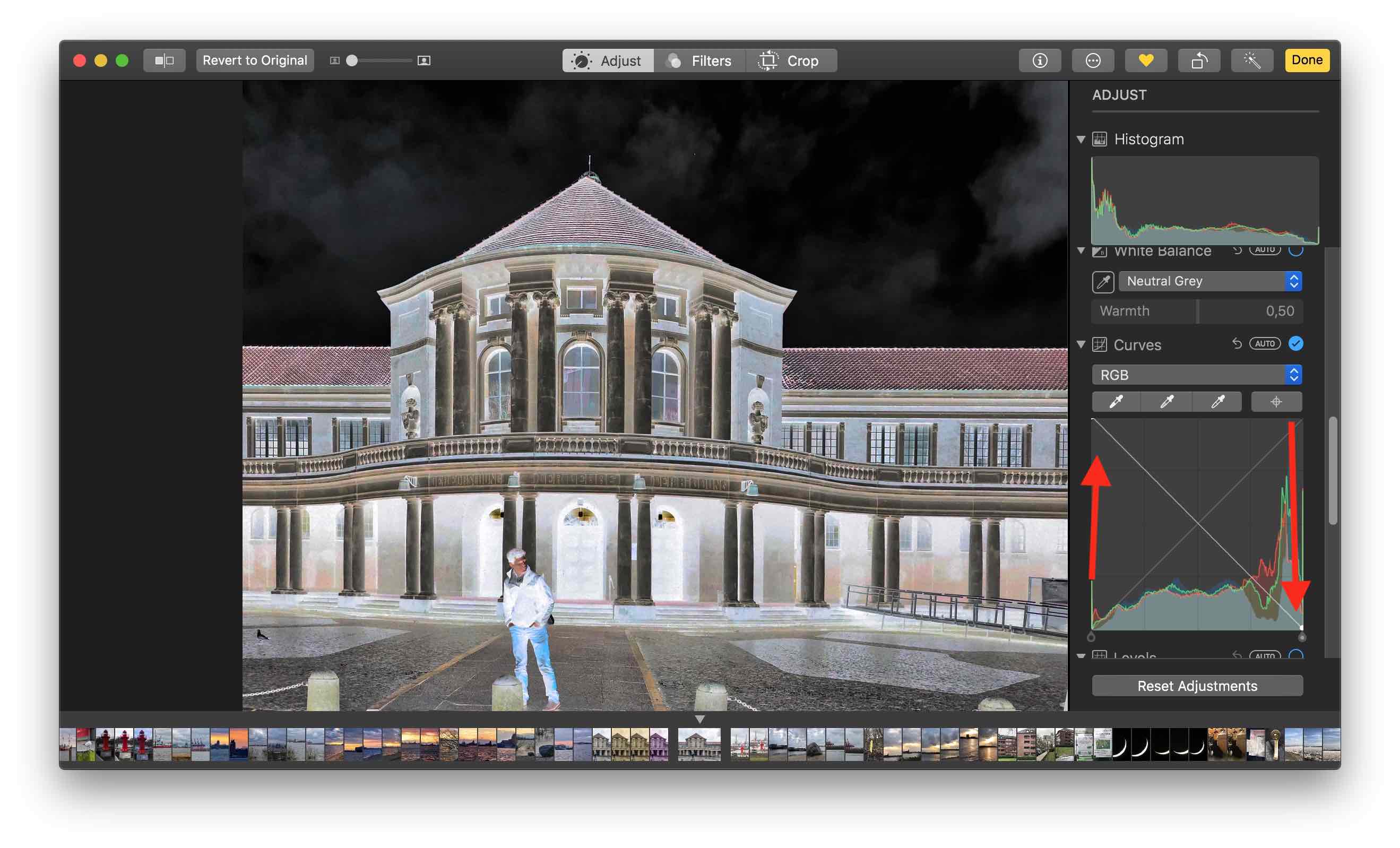Open the RGB channel dropdown
This screenshot has height=848, width=1400.
click(1197, 375)
